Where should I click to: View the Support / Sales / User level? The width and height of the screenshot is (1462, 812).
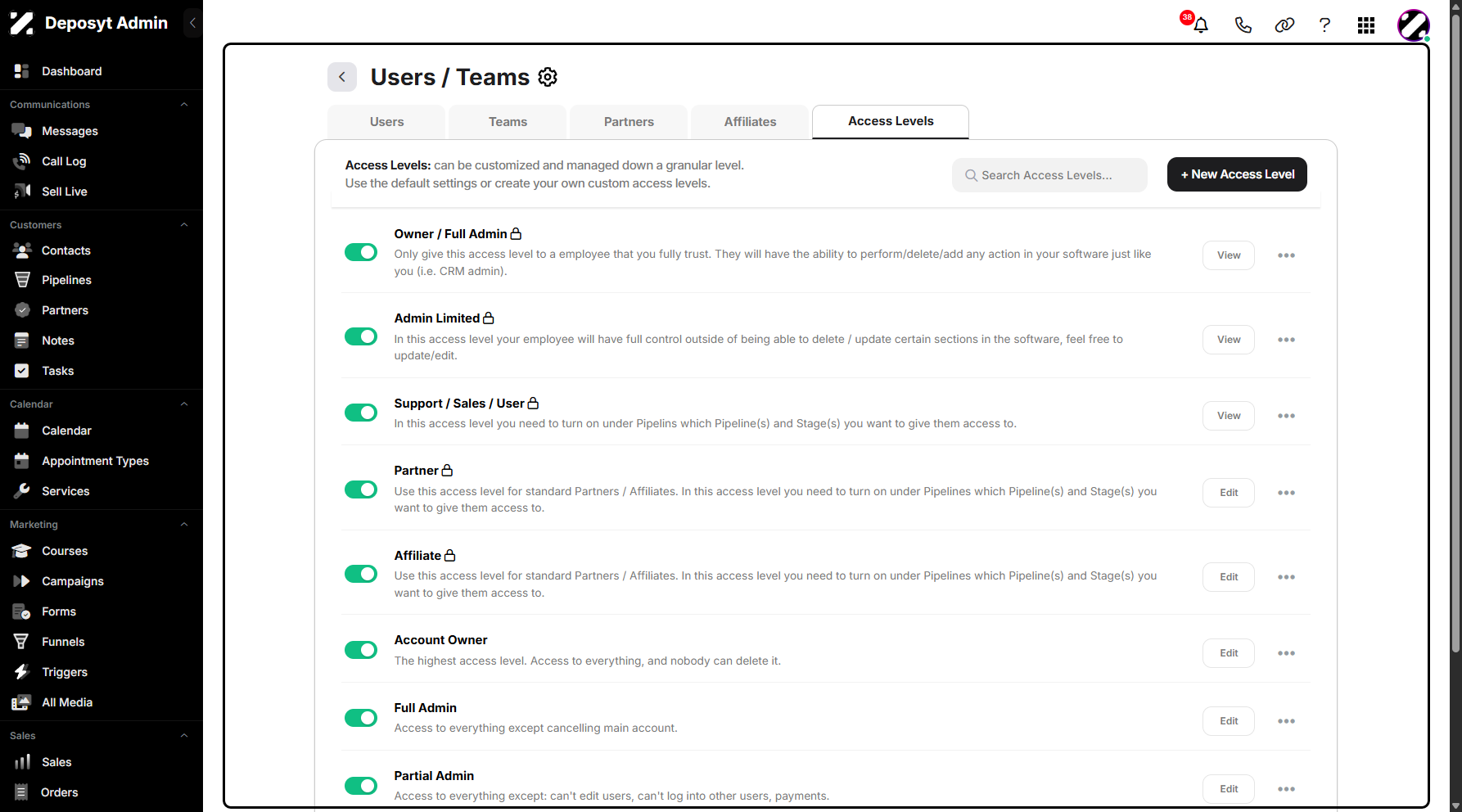(1229, 416)
